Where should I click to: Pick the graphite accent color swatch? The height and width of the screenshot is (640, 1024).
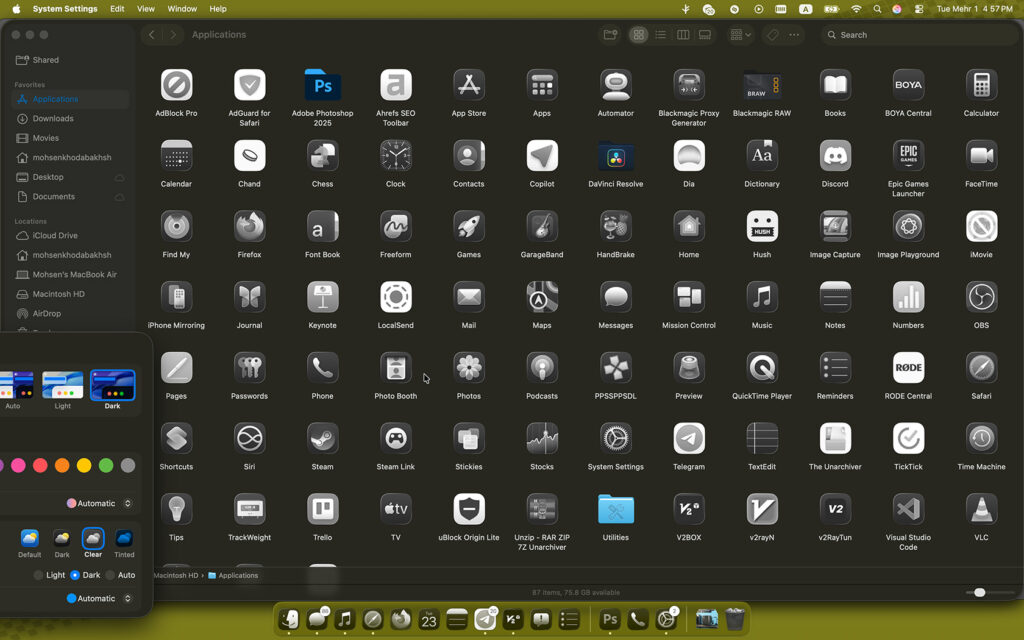click(x=128, y=466)
